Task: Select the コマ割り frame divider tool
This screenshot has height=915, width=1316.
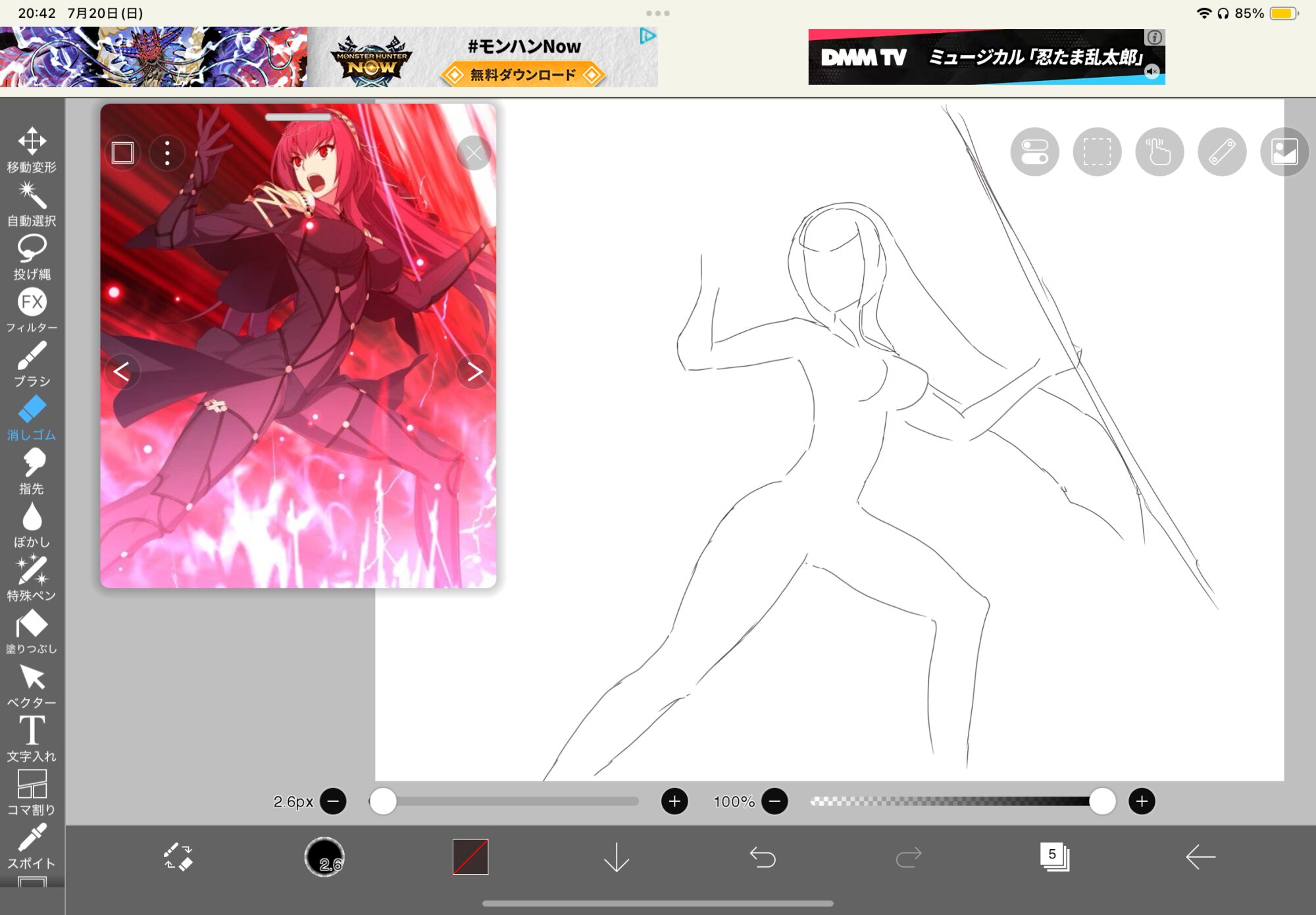Action: 32,793
